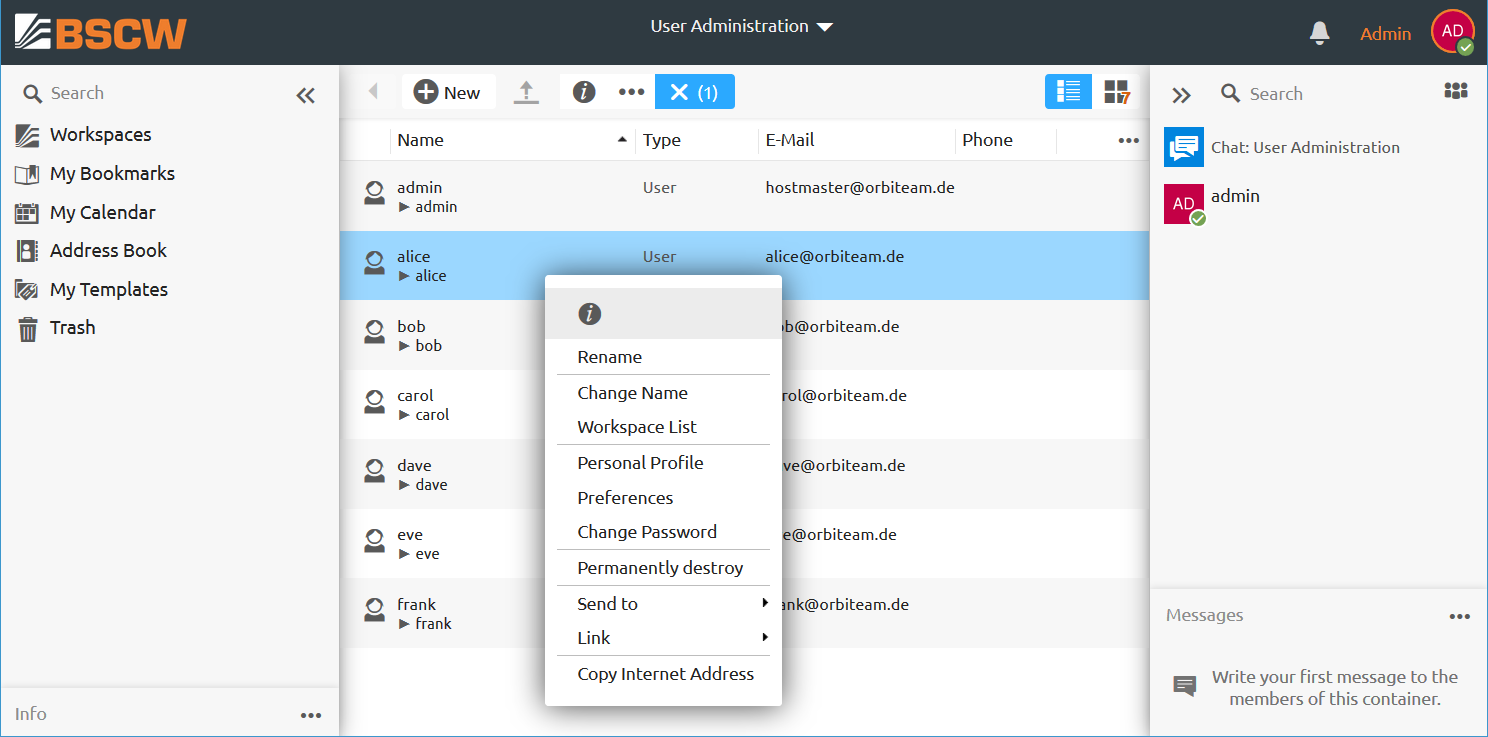
Task: Open User Administration dropdown
Action: click(x=741, y=26)
